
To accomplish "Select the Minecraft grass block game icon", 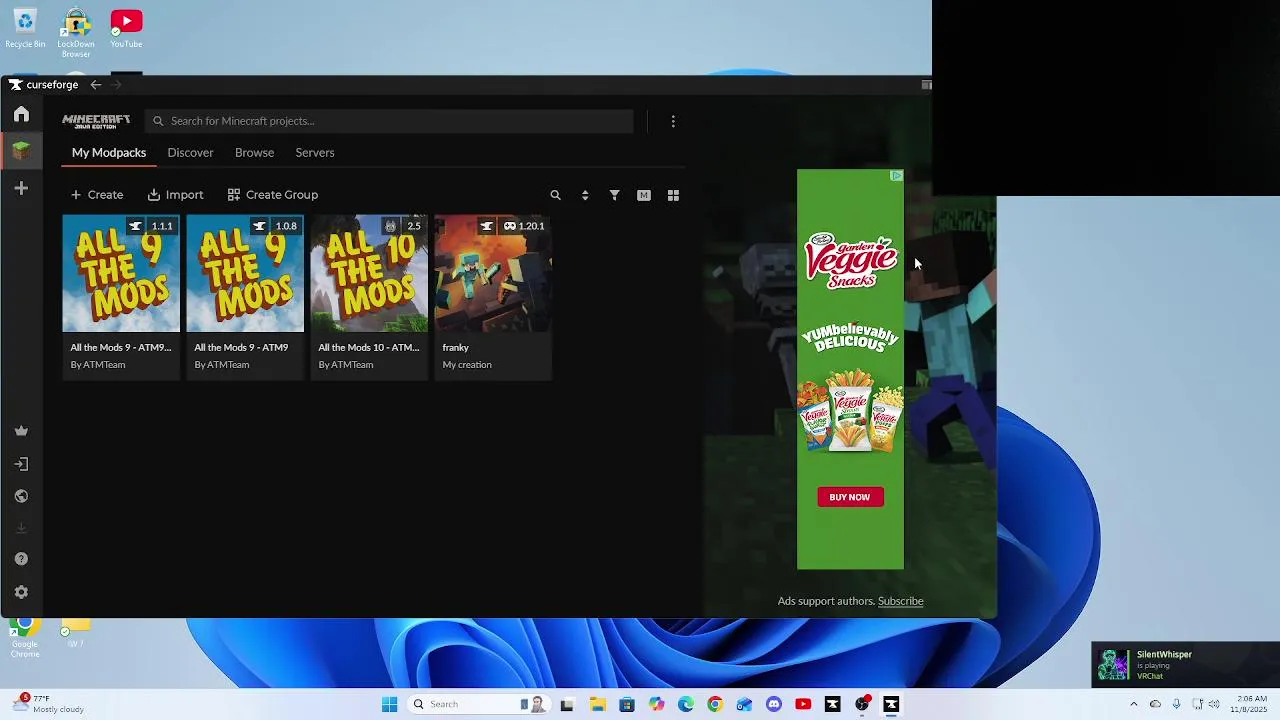I will [21, 151].
